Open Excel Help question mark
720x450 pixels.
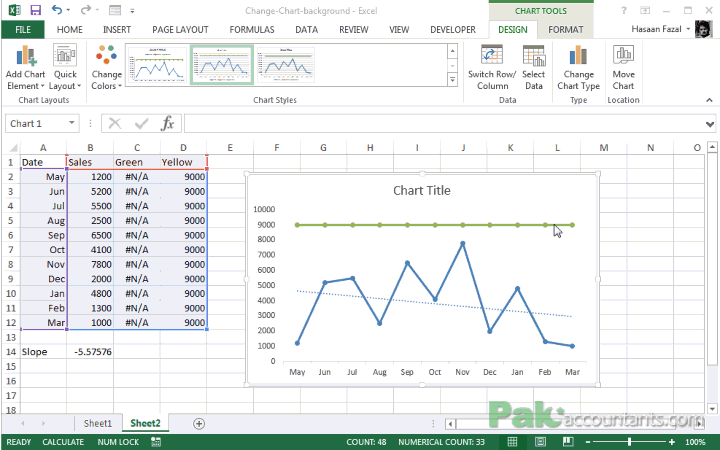click(624, 10)
